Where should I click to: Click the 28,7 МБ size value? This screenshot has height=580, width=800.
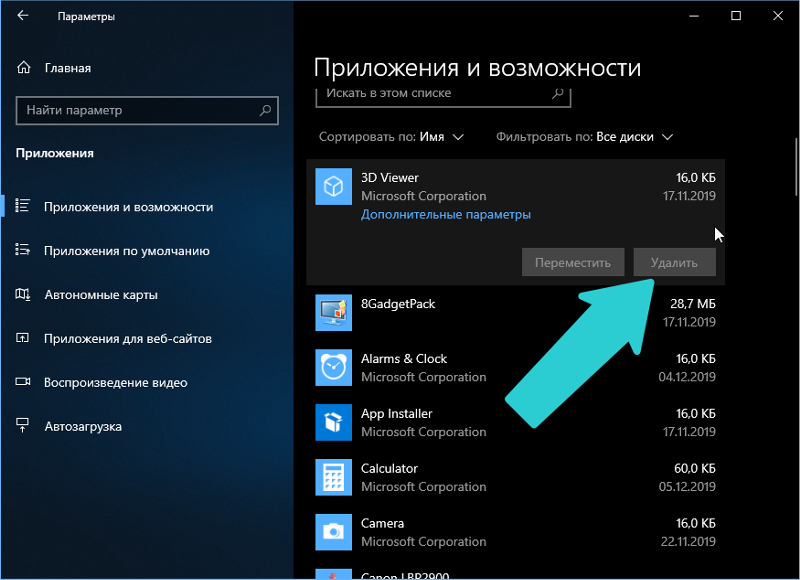tap(692, 304)
